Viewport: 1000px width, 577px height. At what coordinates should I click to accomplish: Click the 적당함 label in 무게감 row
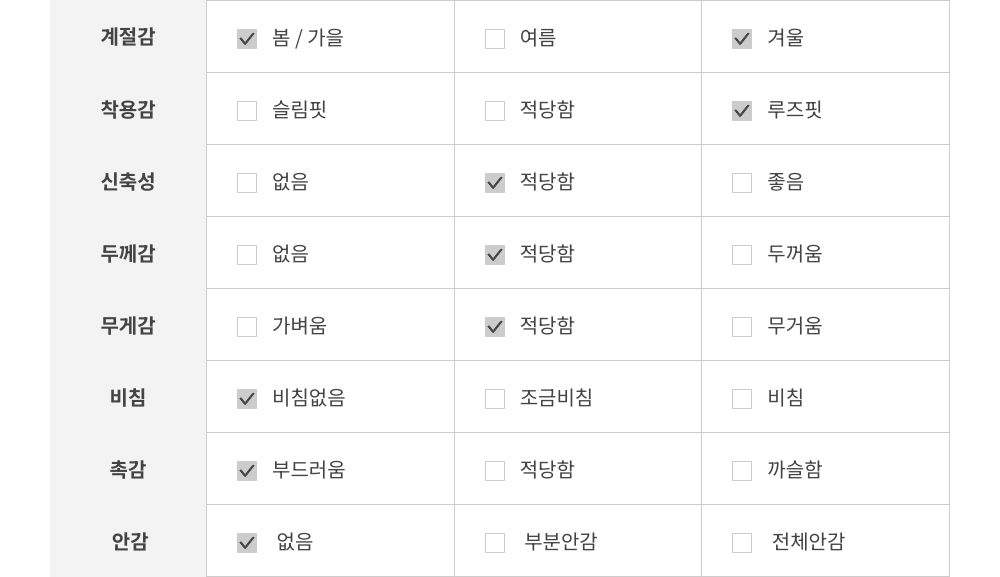547,326
